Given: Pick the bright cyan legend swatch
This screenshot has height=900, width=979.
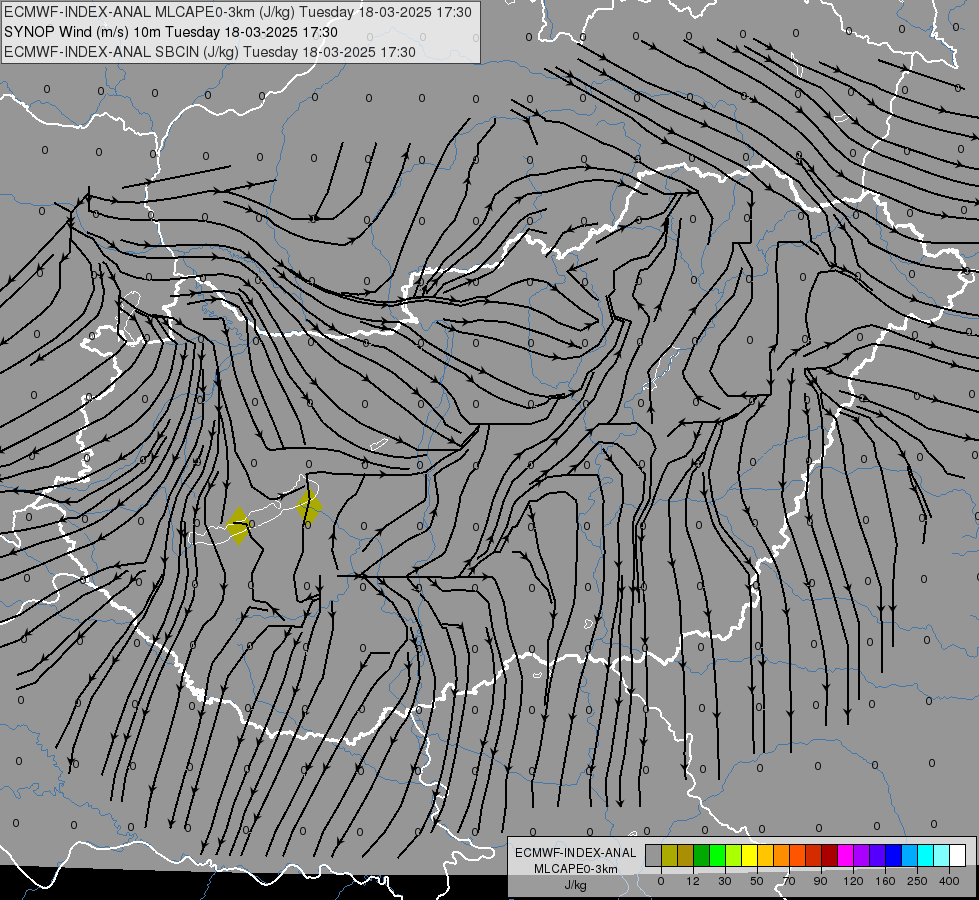Looking at the screenshot, I should 926,855.
